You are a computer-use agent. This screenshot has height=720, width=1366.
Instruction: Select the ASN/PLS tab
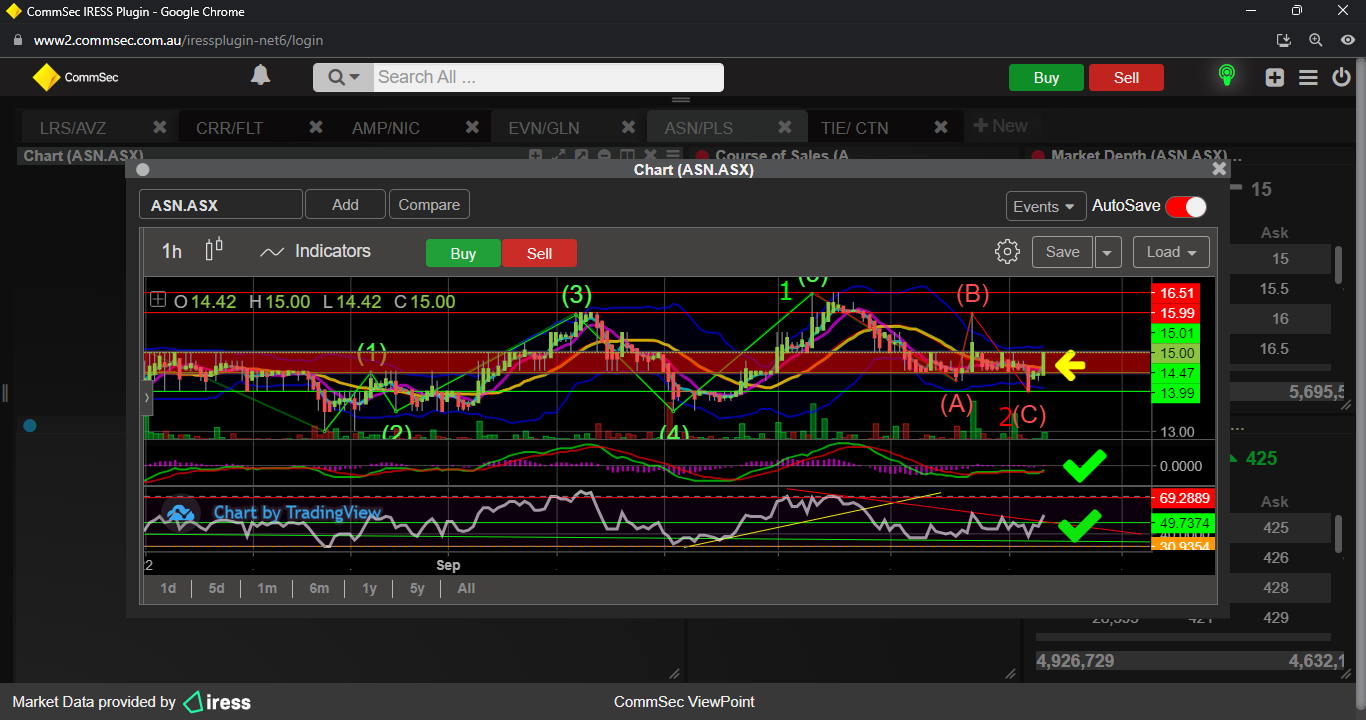click(699, 128)
